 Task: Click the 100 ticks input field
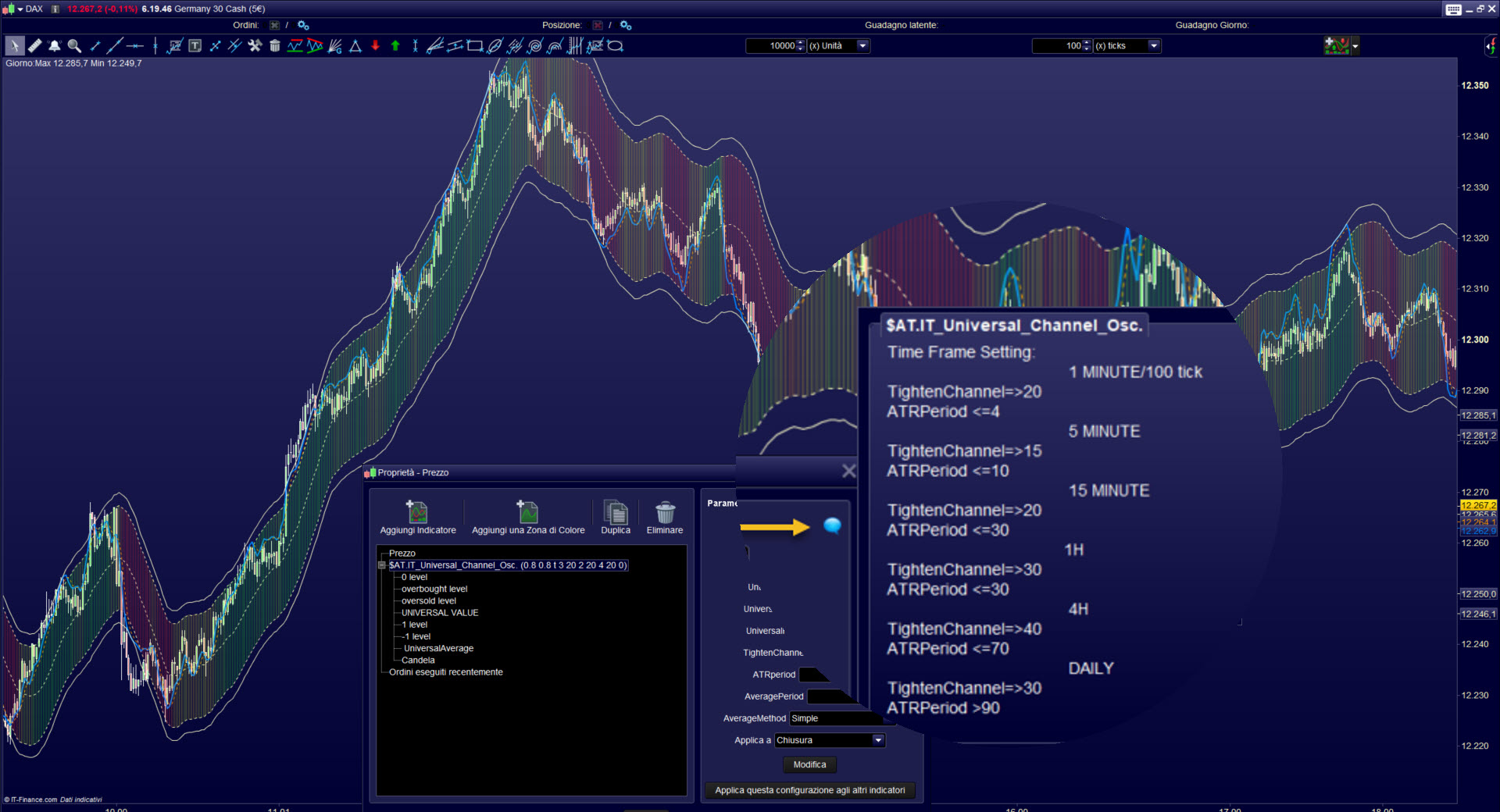point(1057,46)
